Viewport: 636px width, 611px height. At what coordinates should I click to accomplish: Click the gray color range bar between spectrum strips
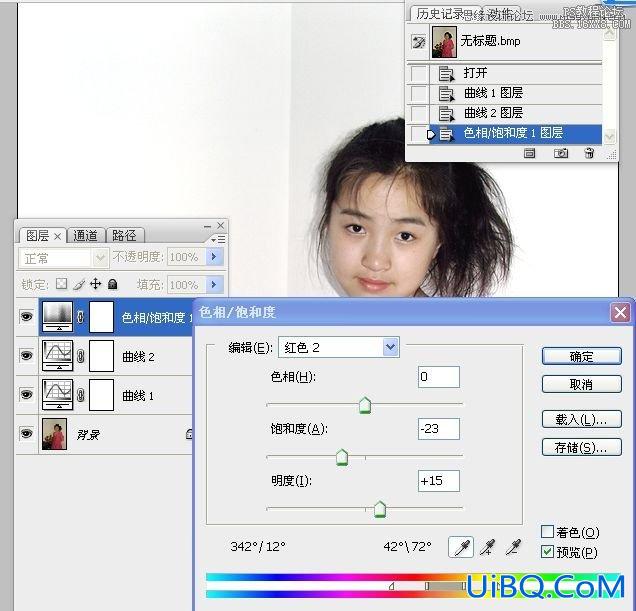(x=446, y=586)
